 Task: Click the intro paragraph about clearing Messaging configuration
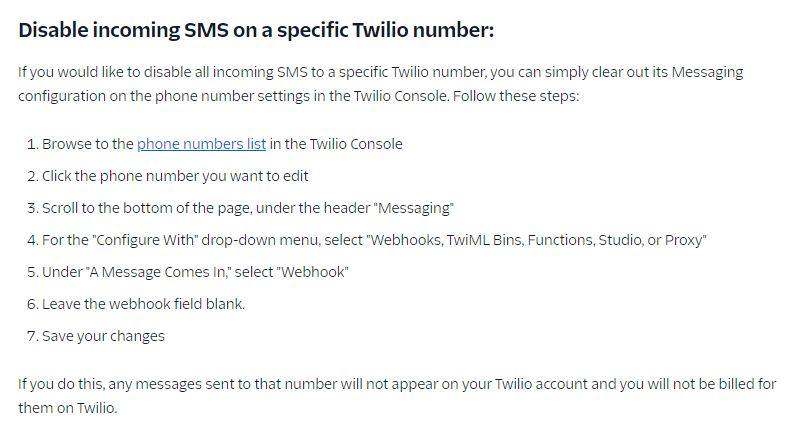(381, 84)
